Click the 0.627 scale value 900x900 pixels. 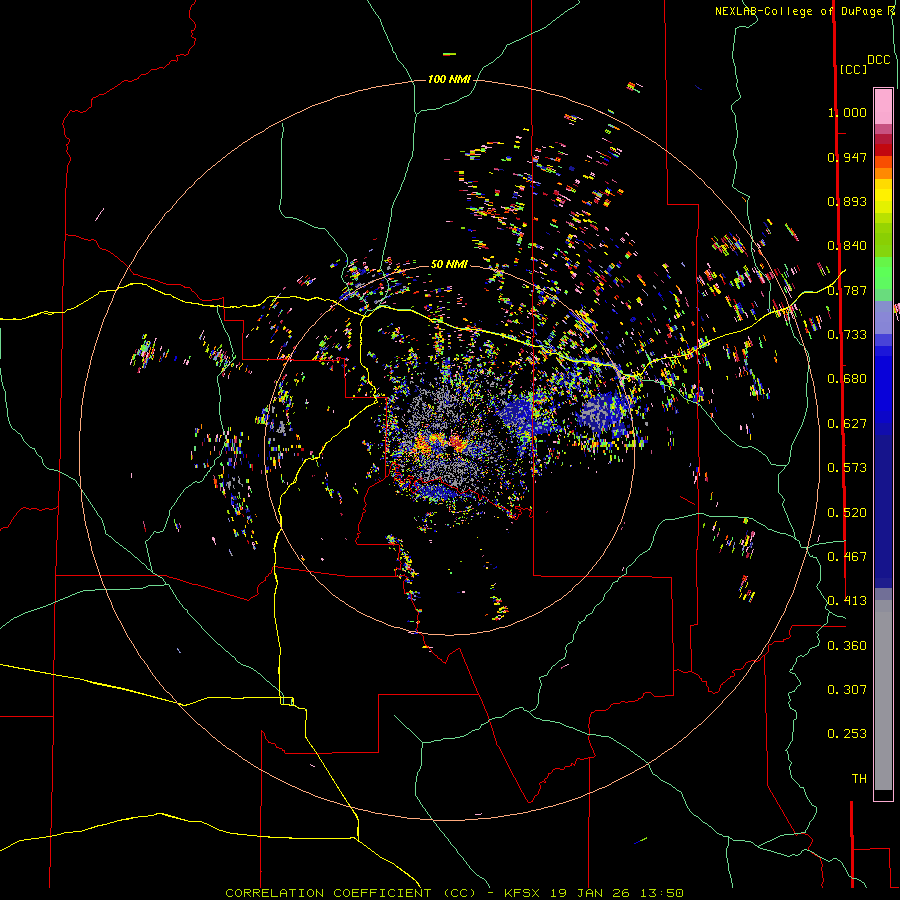[847, 424]
